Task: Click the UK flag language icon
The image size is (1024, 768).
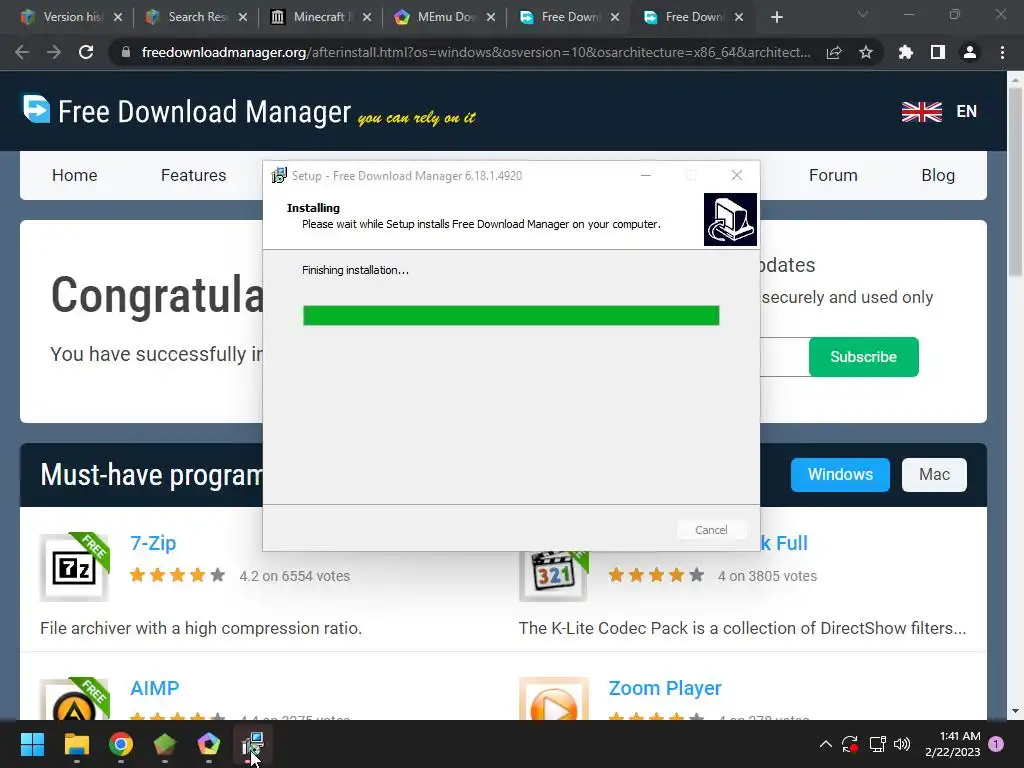Action: tap(921, 112)
